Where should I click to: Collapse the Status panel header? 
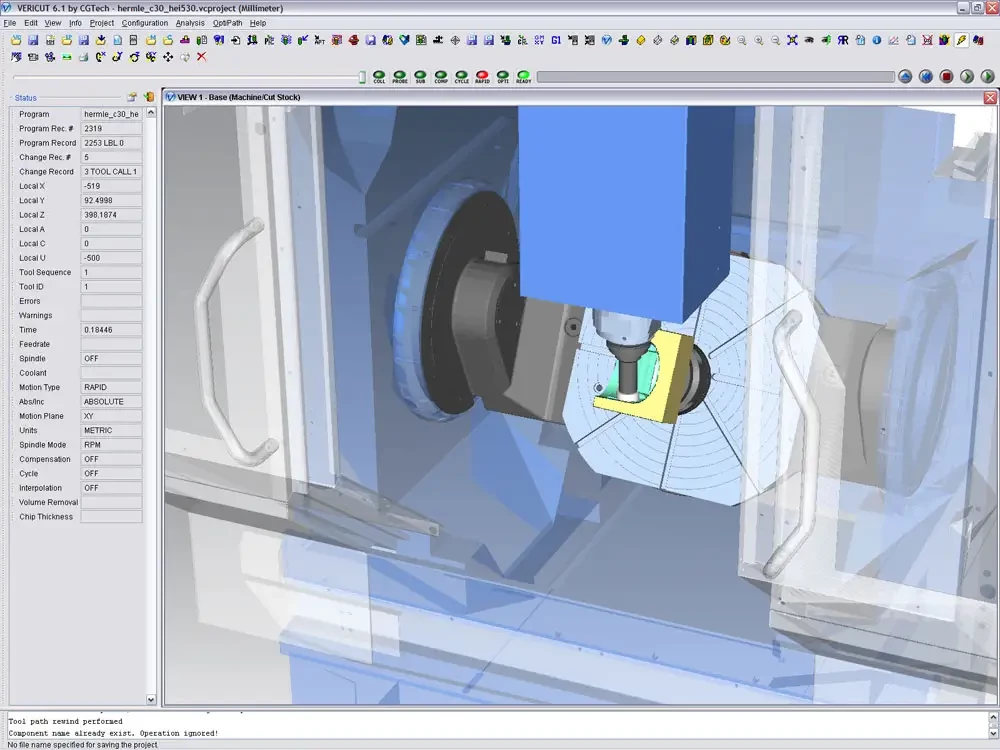tap(11, 98)
